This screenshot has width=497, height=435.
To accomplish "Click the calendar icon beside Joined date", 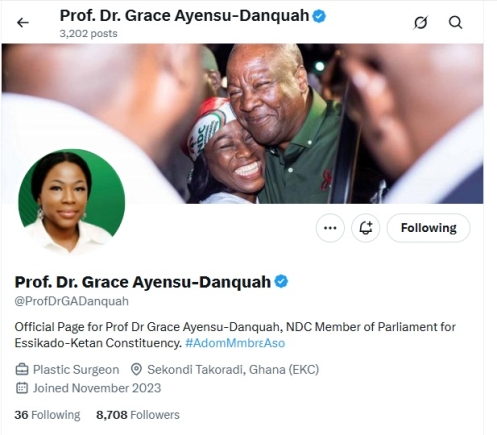I will pos(22,388).
